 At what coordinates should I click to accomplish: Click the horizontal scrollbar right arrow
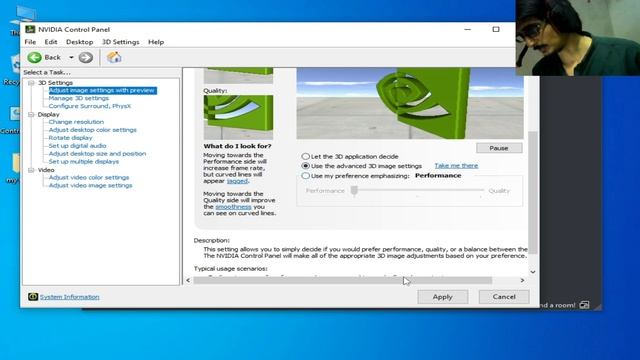(x=522, y=280)
